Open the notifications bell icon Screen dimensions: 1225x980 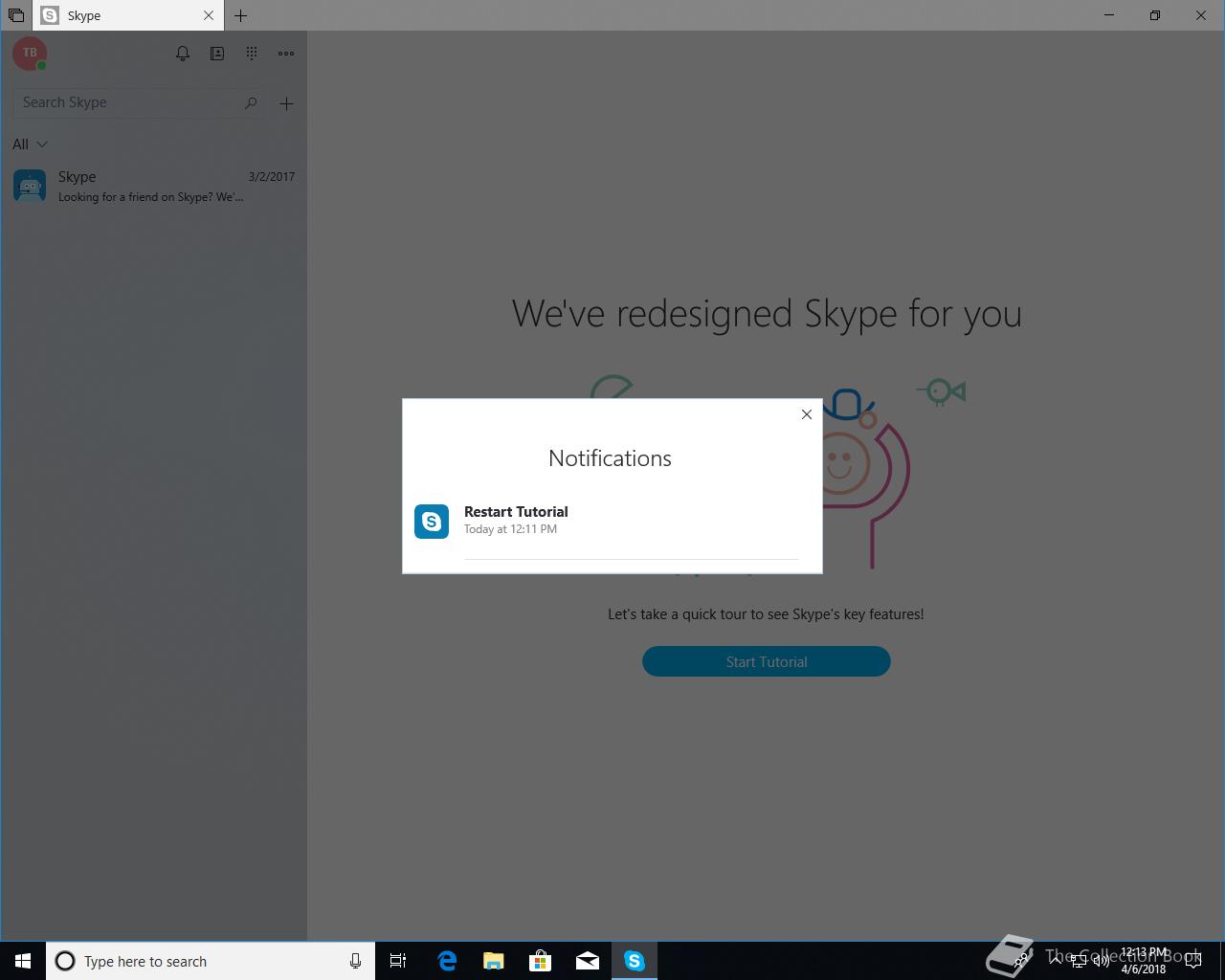tap(183, 54)
